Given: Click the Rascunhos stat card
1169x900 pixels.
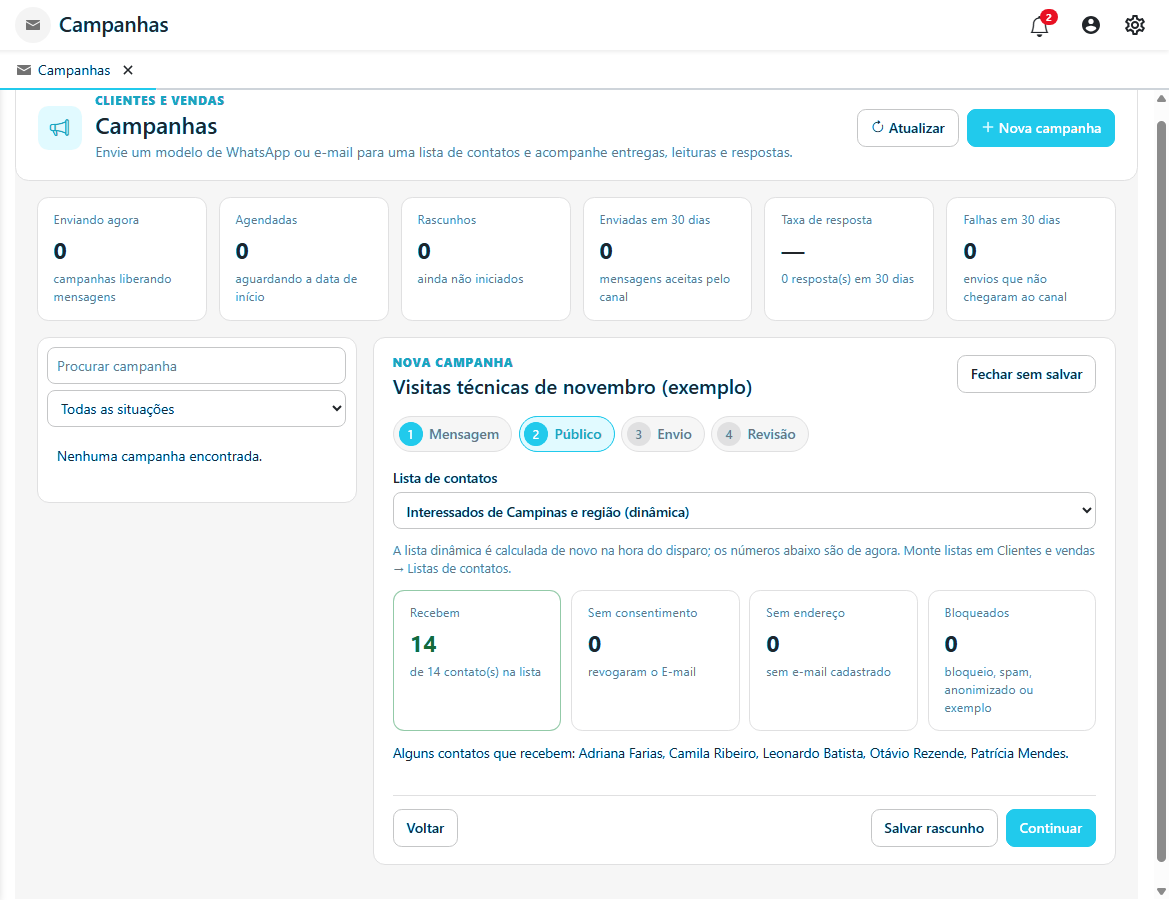Looking at the screenshot, I should point(485,259).
